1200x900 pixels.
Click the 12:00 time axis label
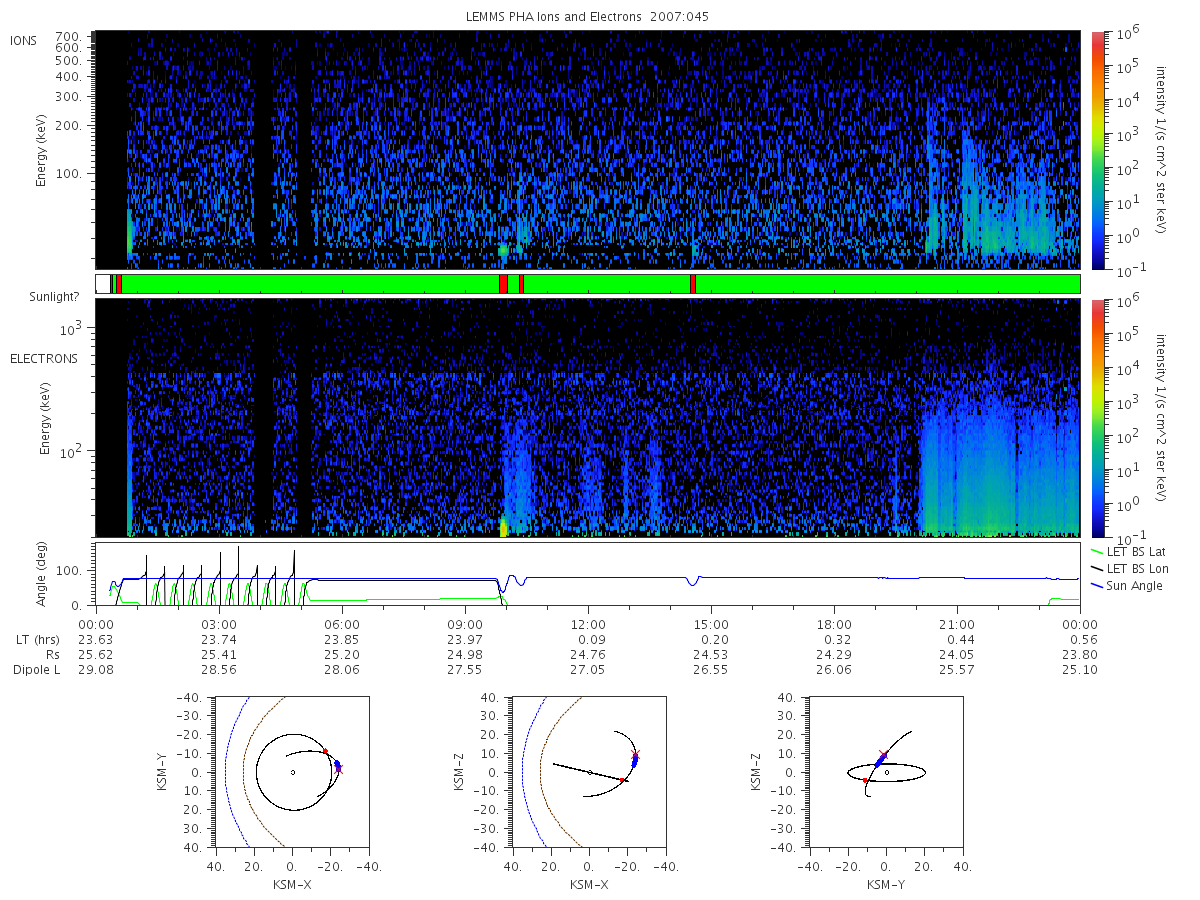pos(588,623)
